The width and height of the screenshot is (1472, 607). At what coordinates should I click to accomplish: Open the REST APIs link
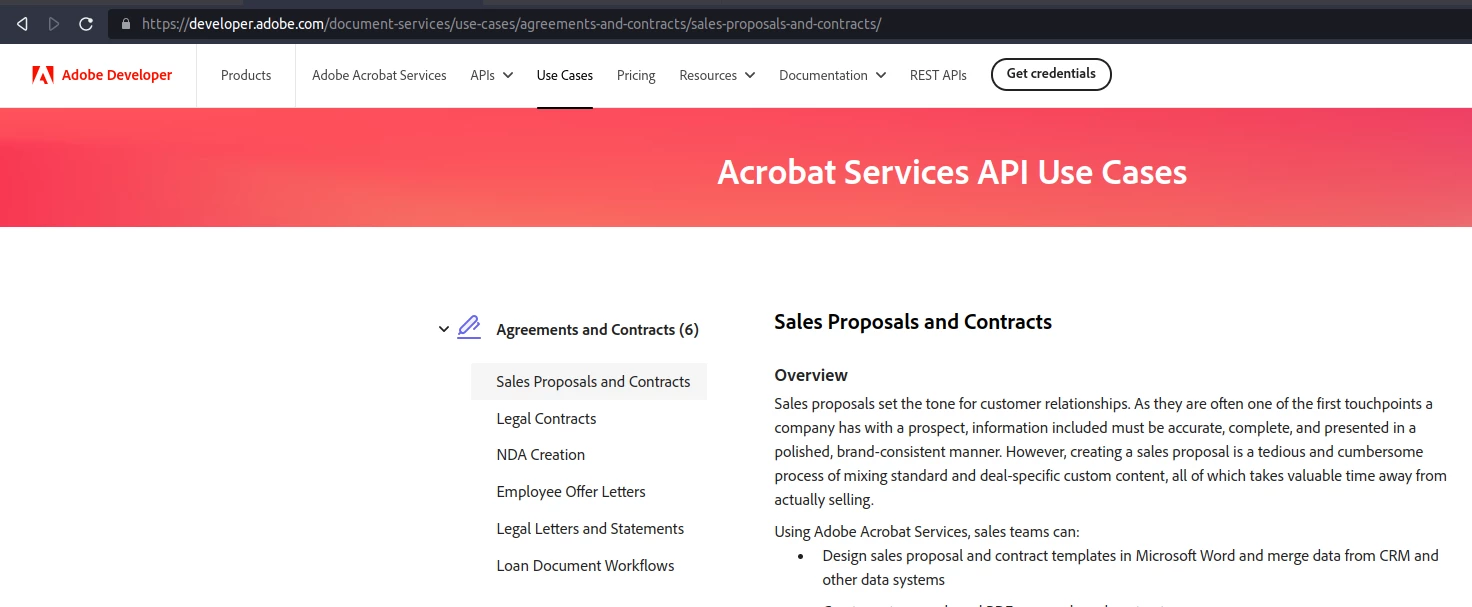938,75
